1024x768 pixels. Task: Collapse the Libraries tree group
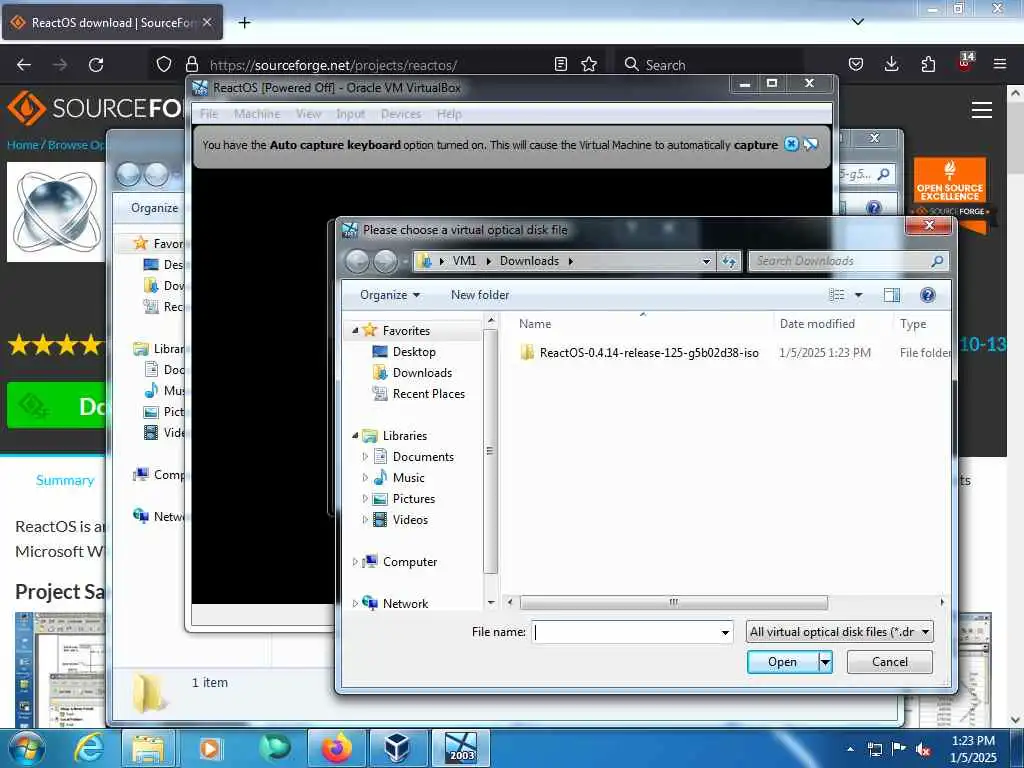(355, 435)
